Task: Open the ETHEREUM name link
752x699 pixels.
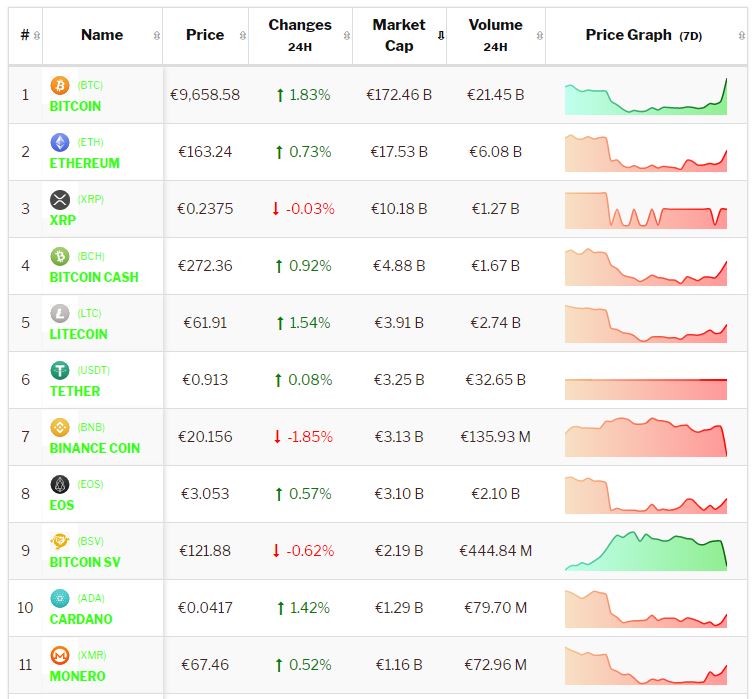Action: [x=84, y=163]
